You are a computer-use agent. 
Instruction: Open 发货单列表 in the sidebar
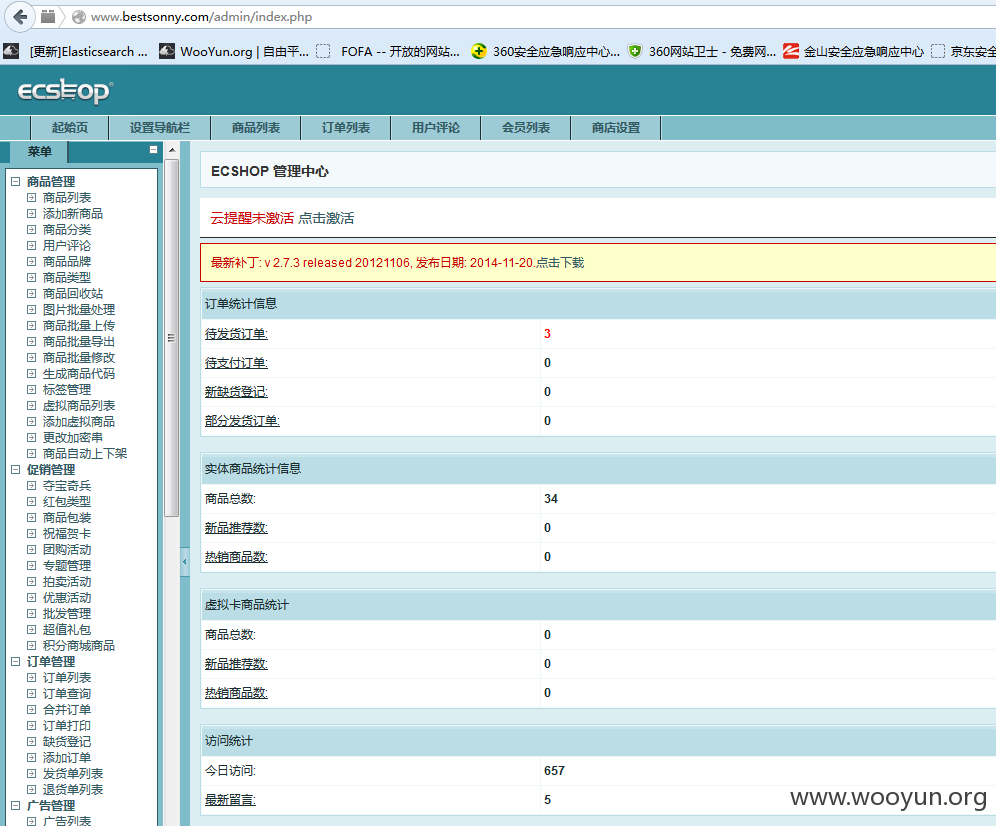(x=72, y=773)
